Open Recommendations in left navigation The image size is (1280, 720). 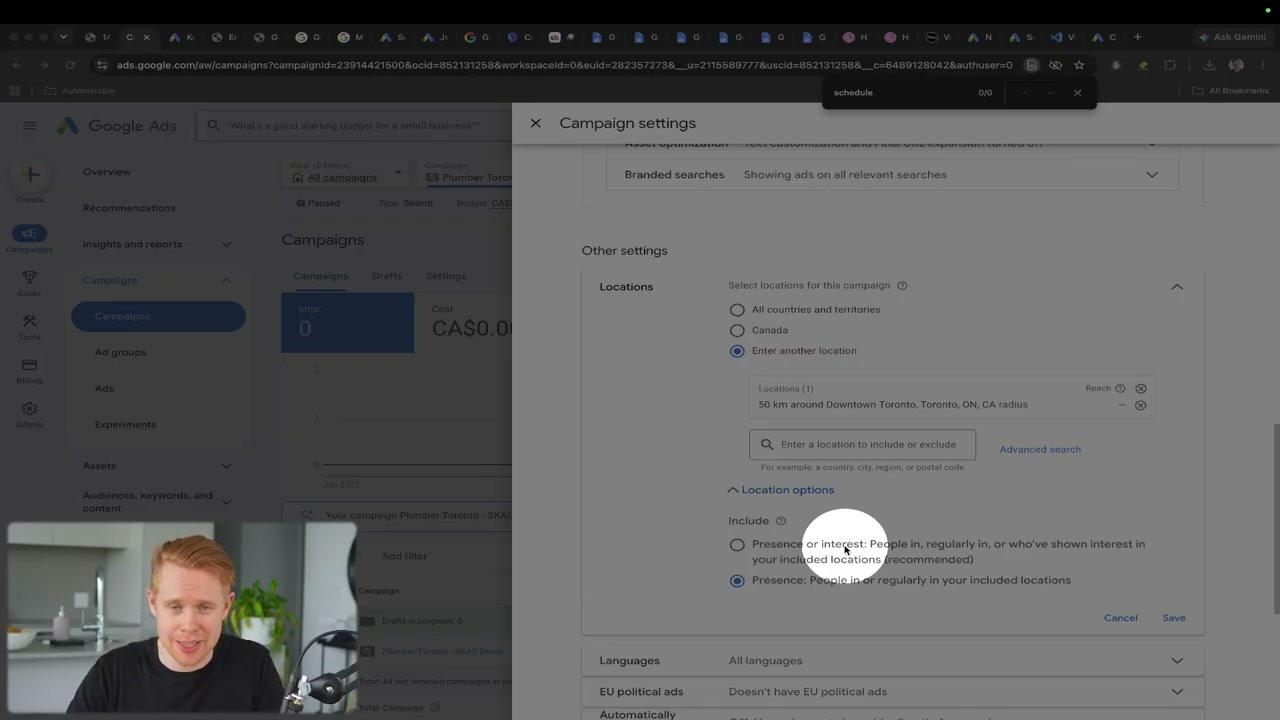(129, 208)
